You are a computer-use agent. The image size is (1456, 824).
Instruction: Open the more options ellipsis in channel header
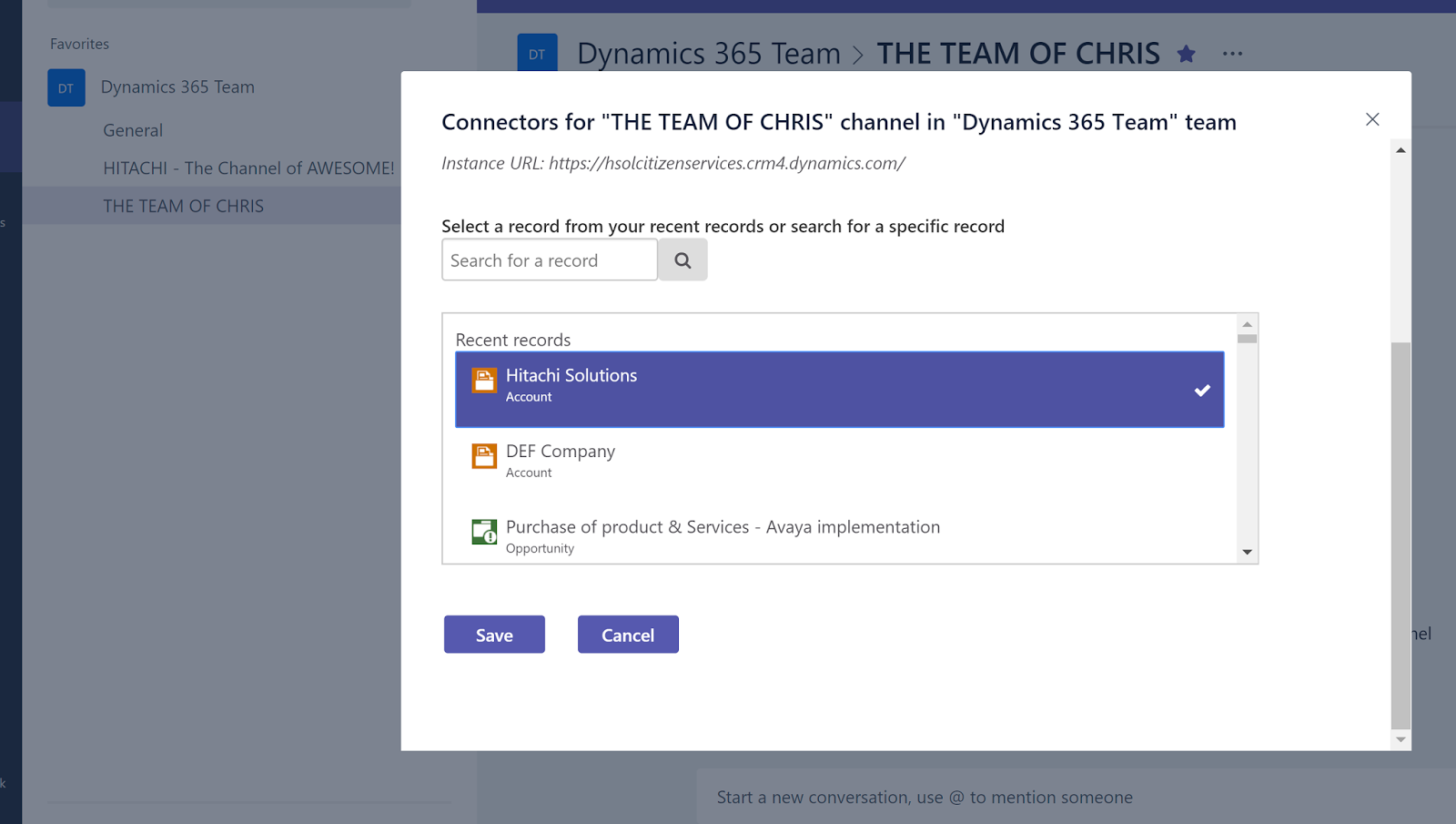pos(1232,54)
